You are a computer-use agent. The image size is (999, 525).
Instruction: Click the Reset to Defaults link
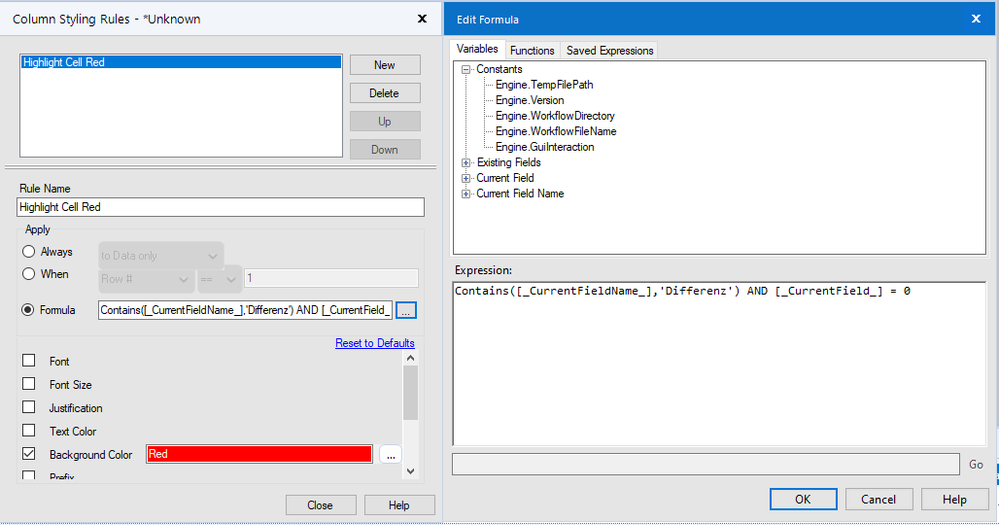[x=375, y=343]
